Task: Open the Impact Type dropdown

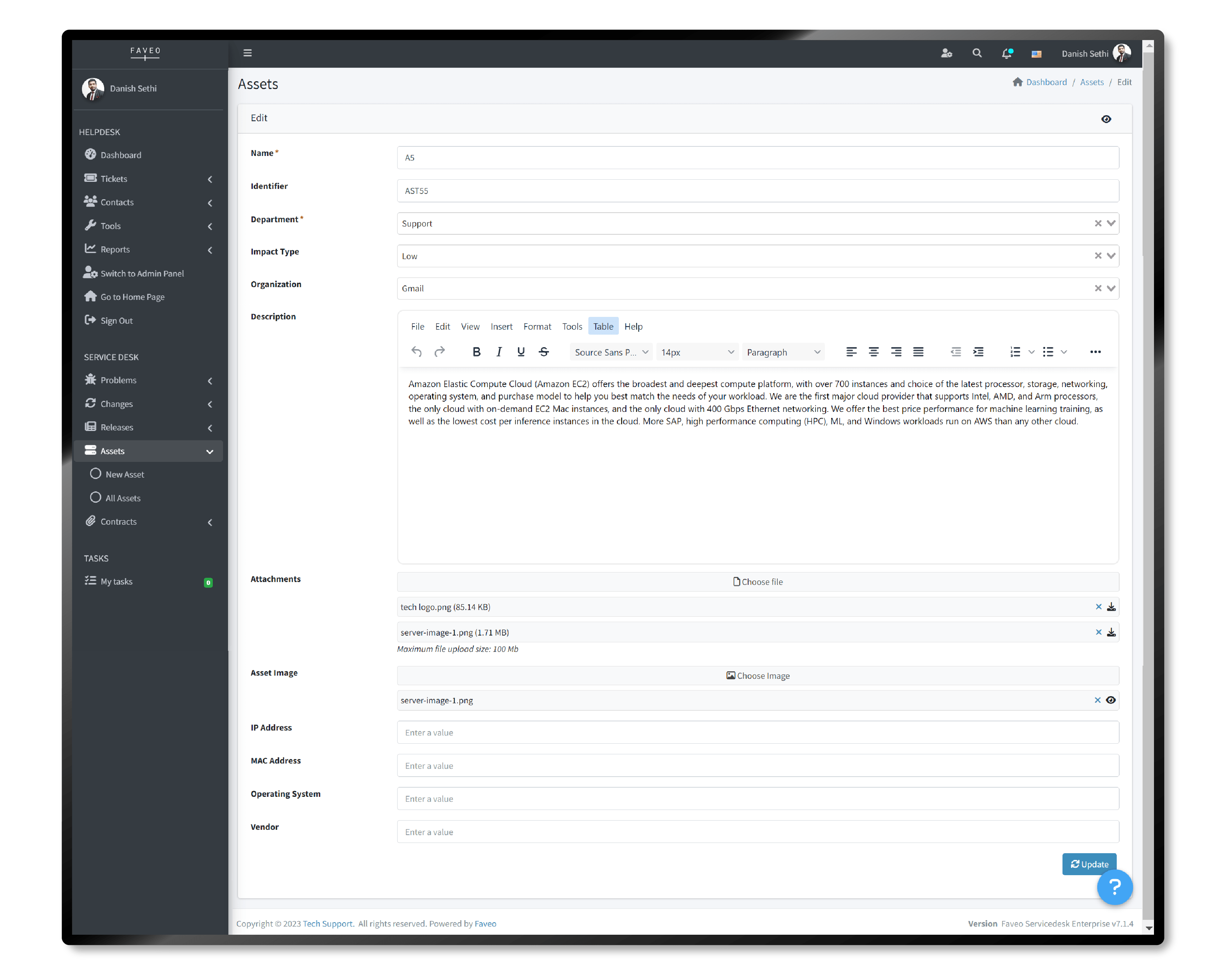Action: click(x=1111, y=256)
